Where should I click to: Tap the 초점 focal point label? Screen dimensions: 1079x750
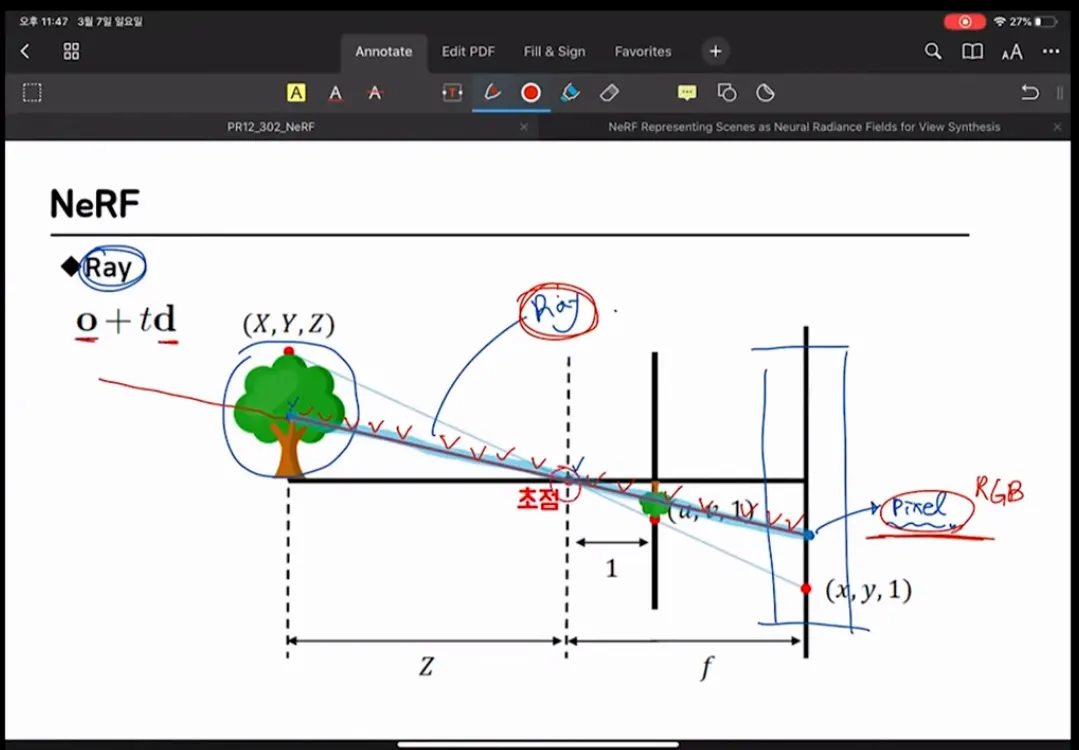(x=537, y=499)
